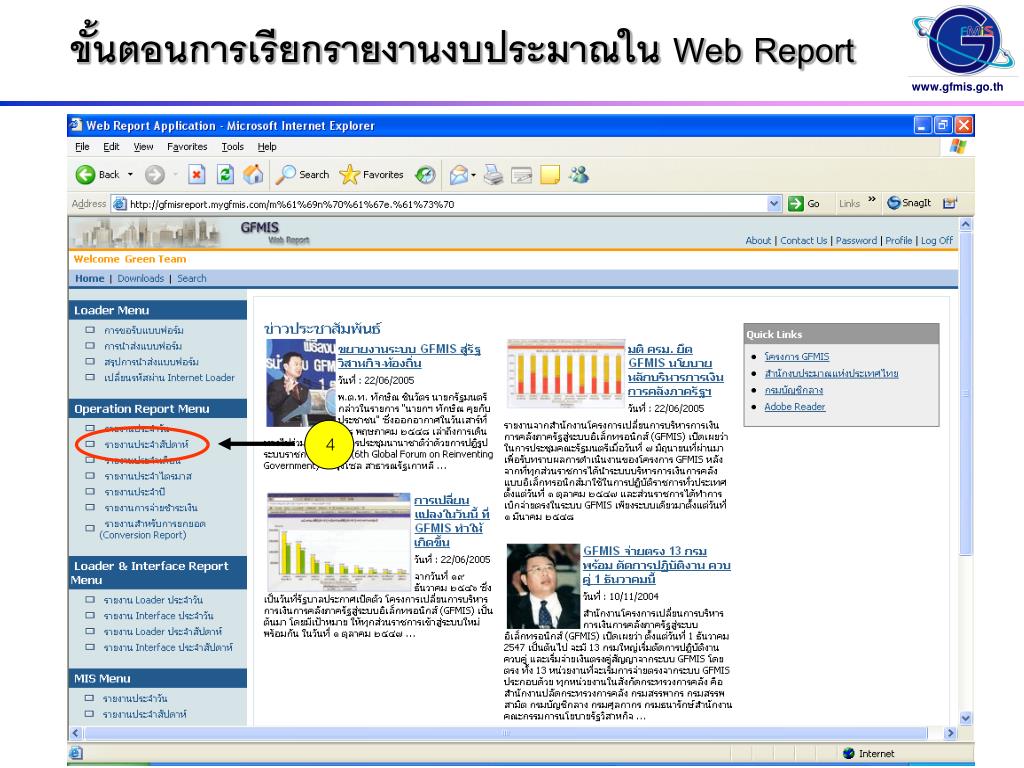
Task: Click the Messenger people toolbar icon
Action: click(x=579, y=174)
